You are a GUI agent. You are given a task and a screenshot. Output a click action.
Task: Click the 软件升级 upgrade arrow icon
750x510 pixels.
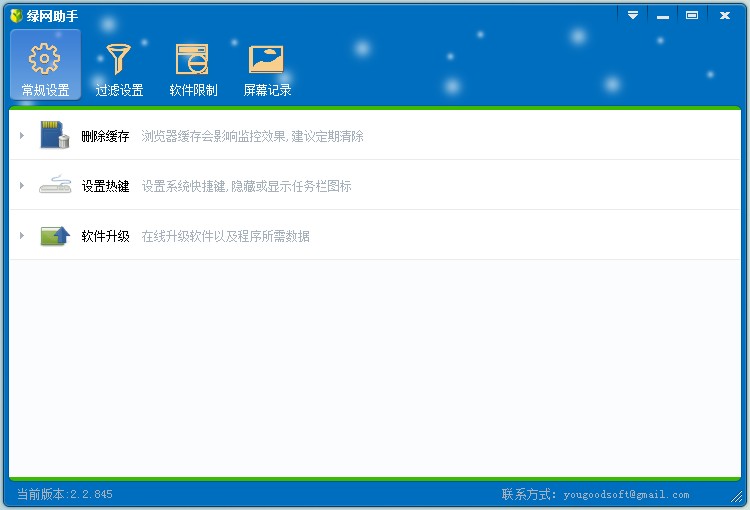55,236
